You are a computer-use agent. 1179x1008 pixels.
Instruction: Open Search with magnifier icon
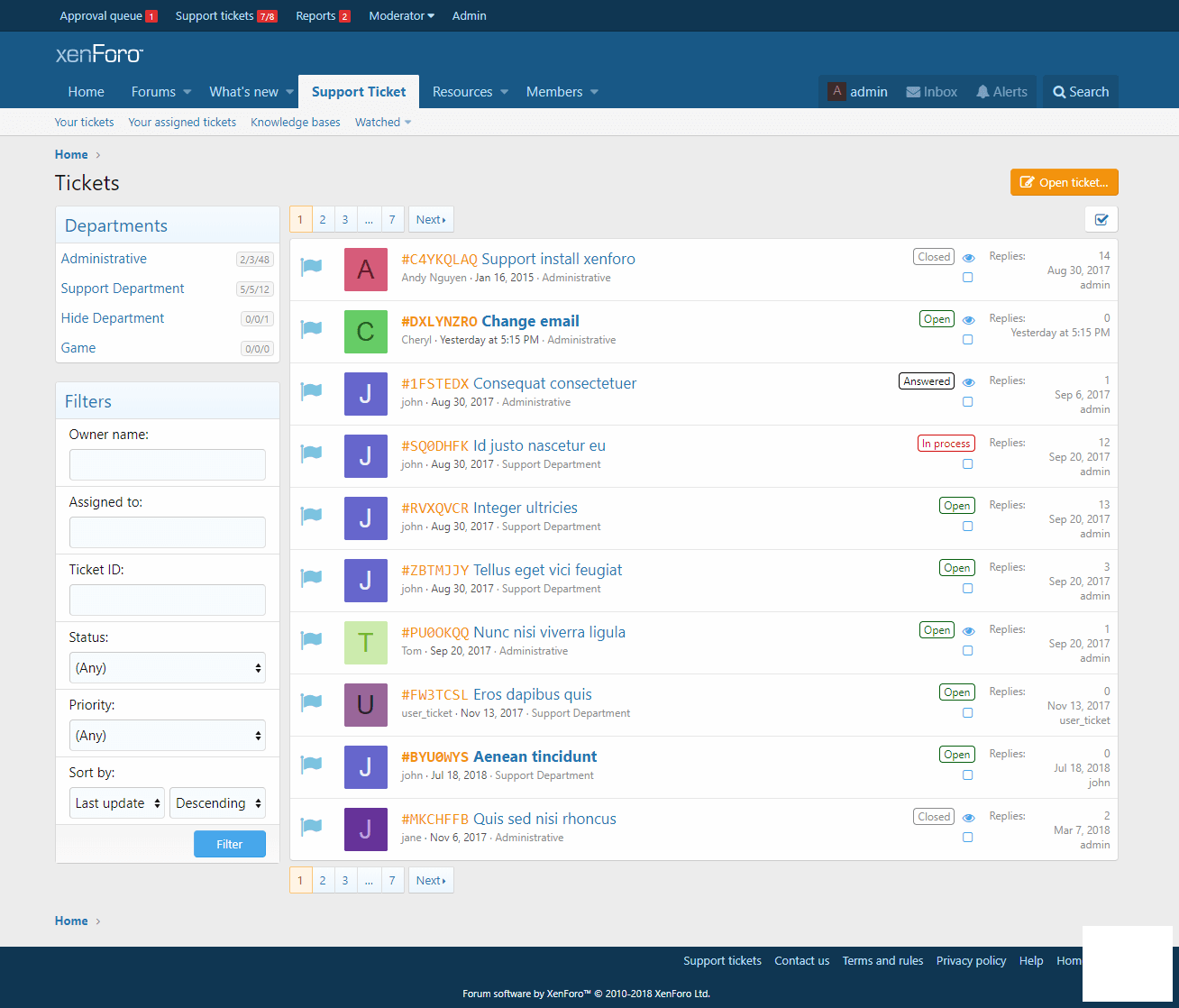pos(1081,92)
